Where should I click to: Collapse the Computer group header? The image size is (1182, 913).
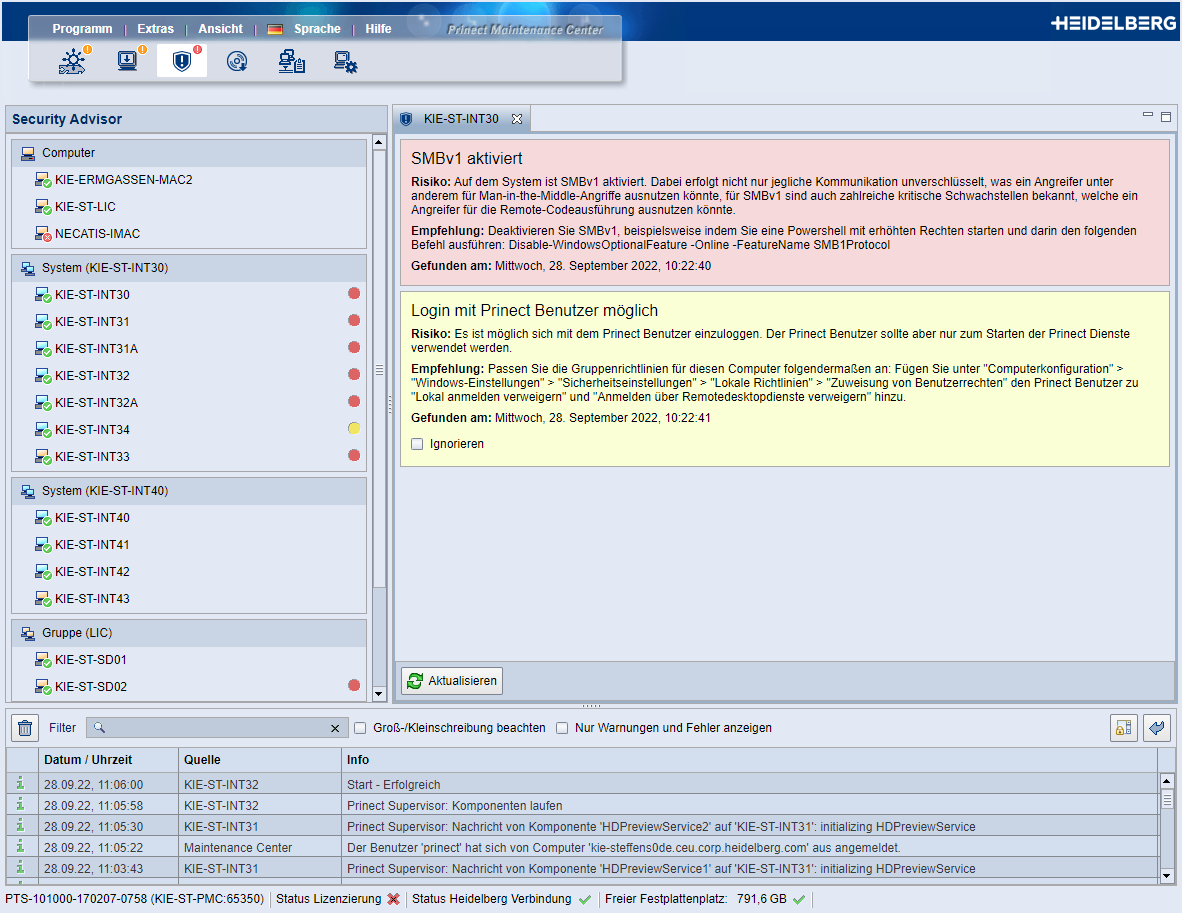188,153
